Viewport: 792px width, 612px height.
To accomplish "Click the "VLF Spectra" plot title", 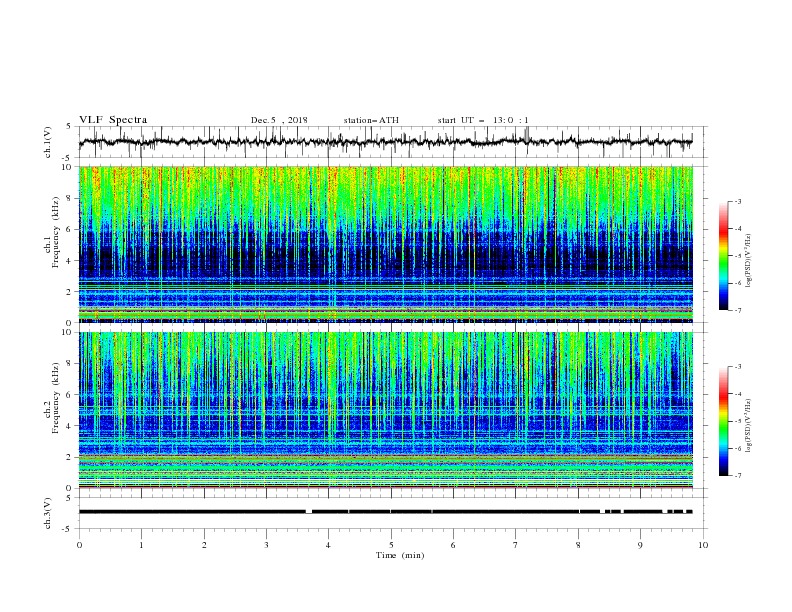I will 113,120.
